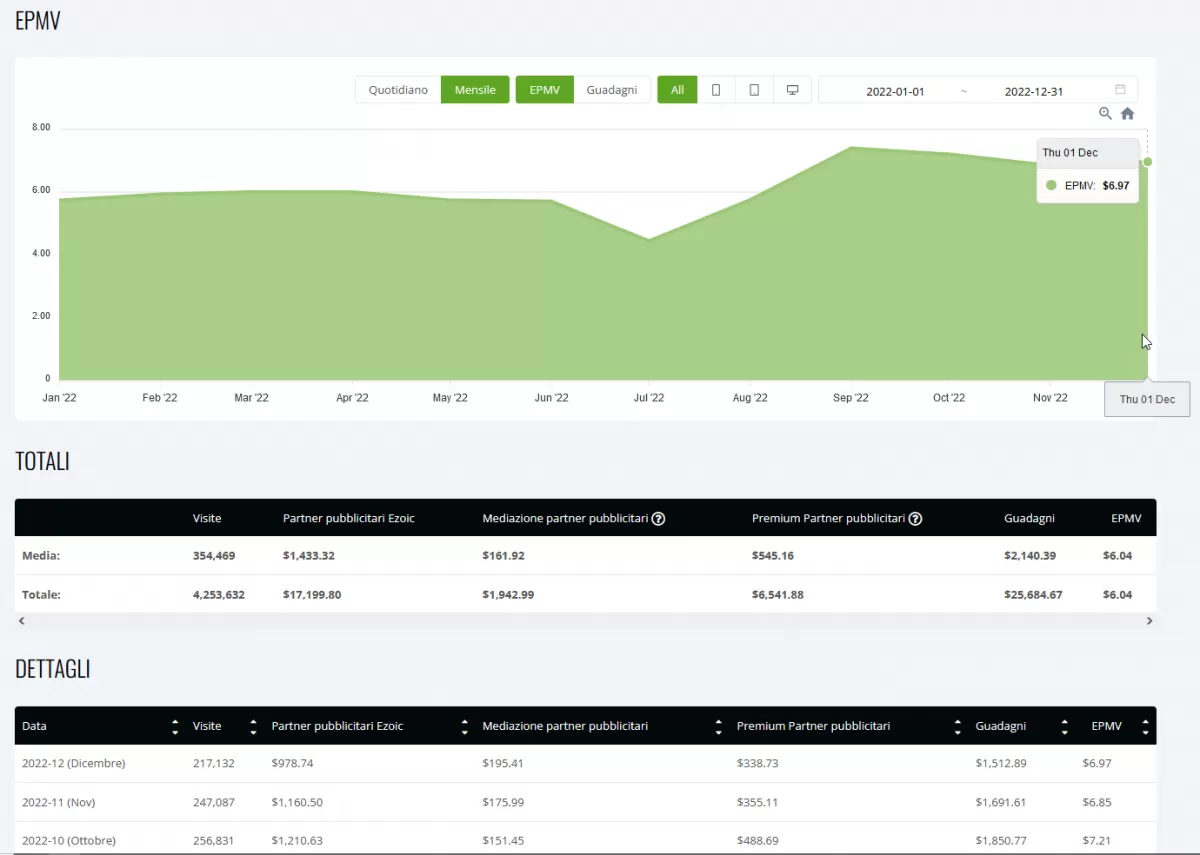Open help icon beside Mediazione partner pubblicitari

[x=659, y=519]
